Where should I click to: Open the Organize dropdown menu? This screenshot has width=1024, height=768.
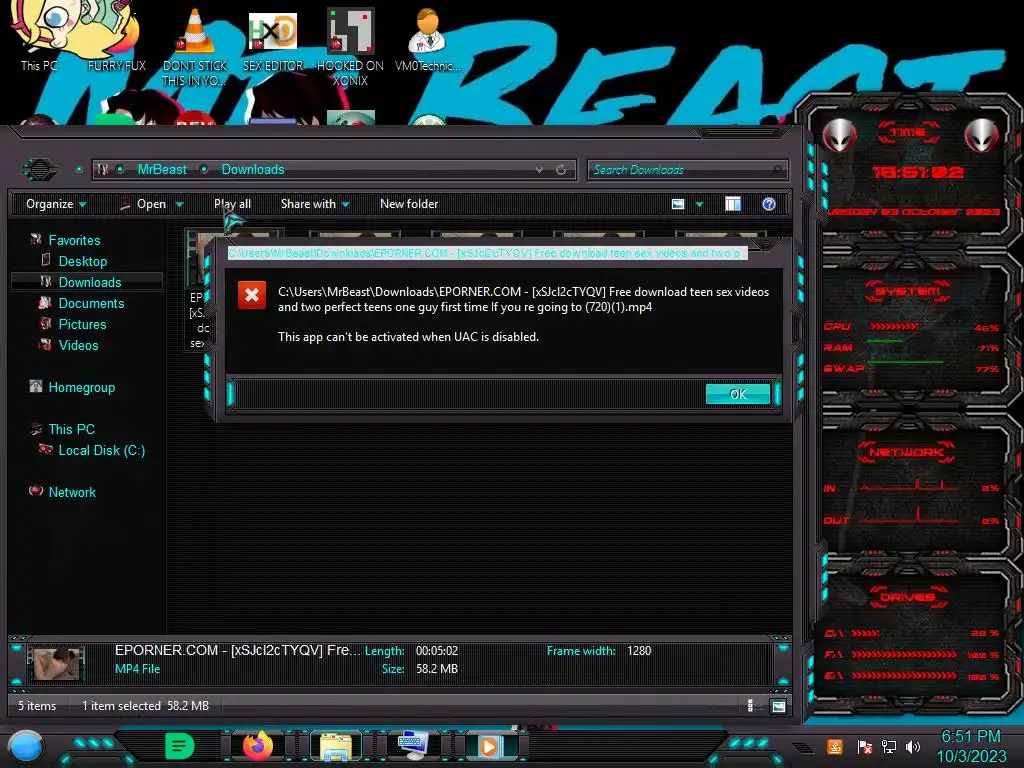(x=56, y=204)
